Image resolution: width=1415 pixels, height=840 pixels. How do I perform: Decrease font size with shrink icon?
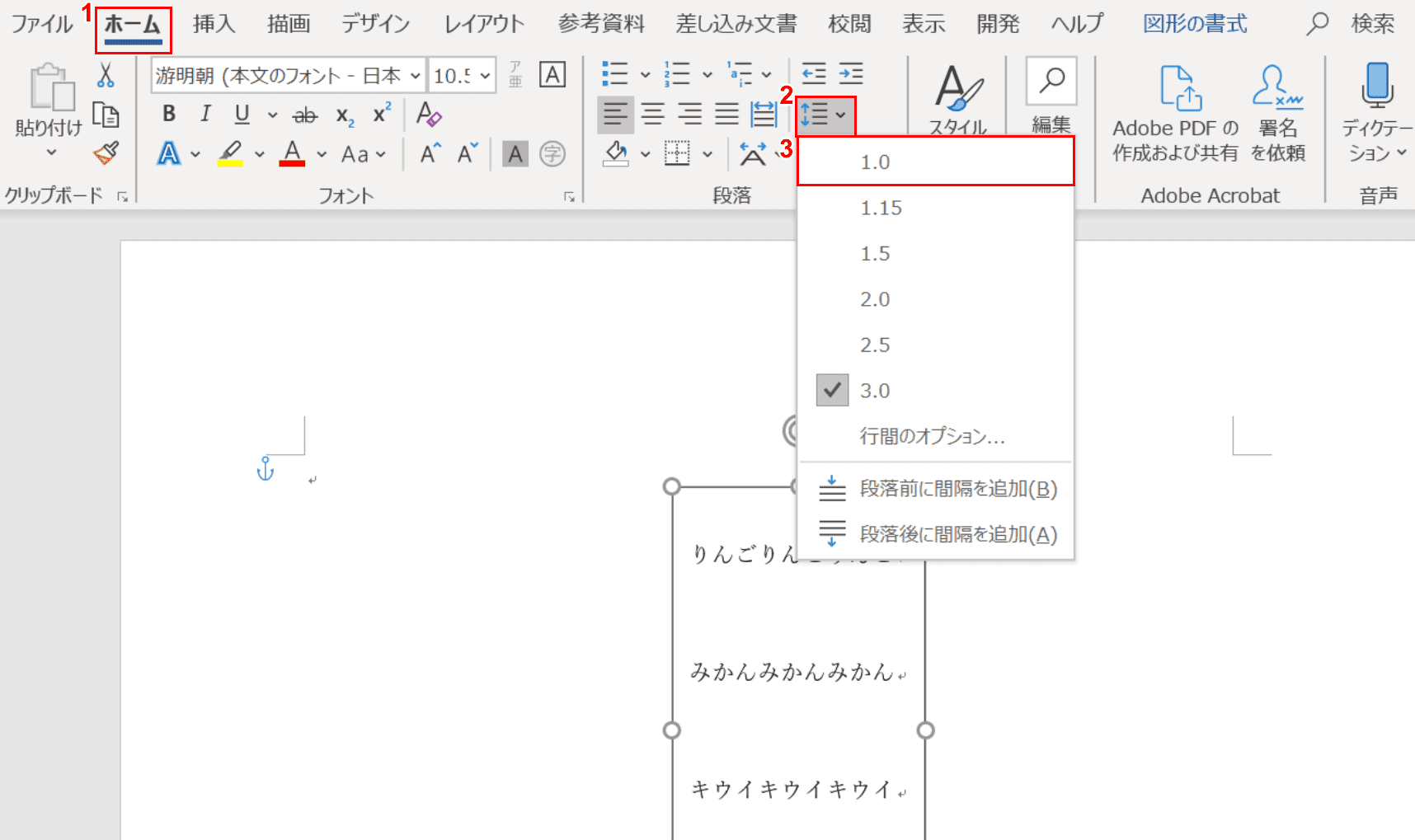[x=468, y=154]
